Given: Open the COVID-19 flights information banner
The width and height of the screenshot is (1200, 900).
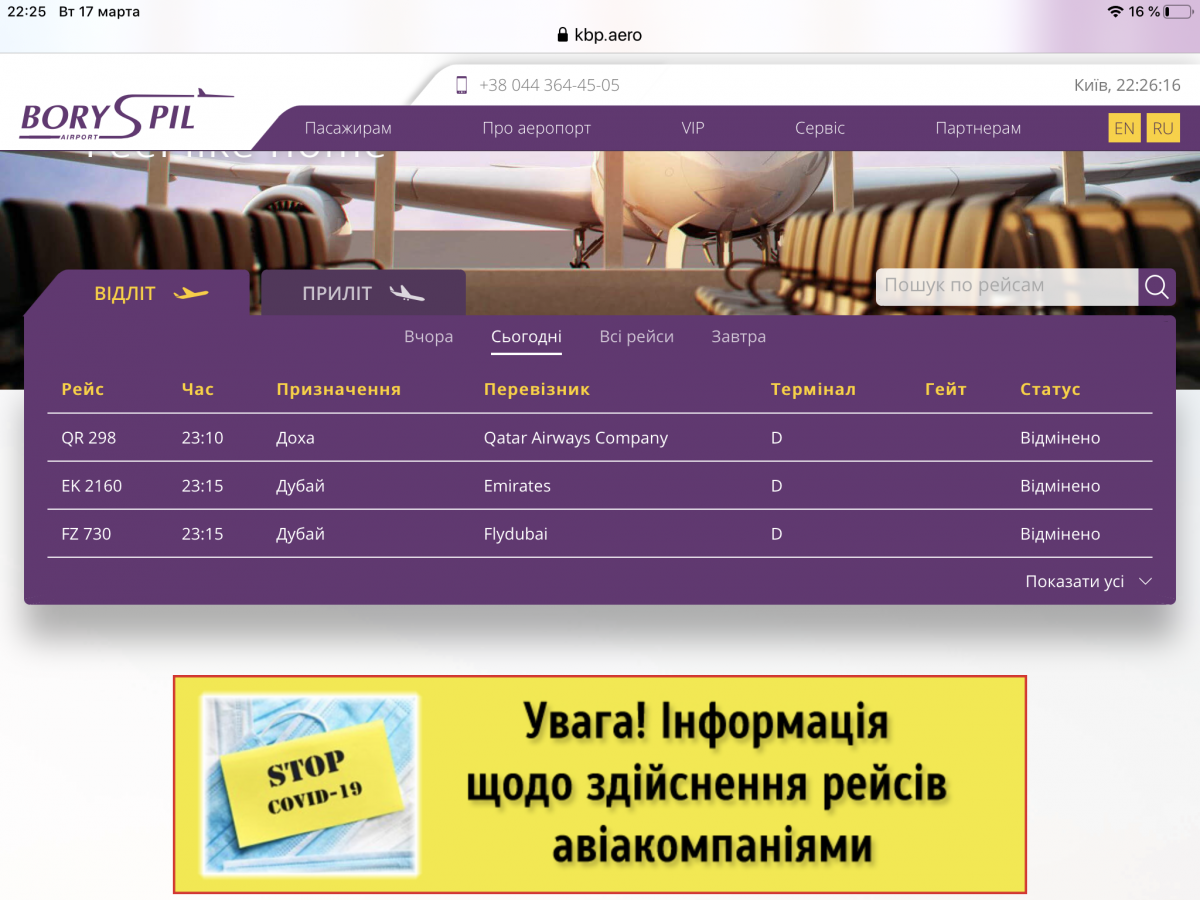Looking at the screenshot, I should [x=600, y=784].
